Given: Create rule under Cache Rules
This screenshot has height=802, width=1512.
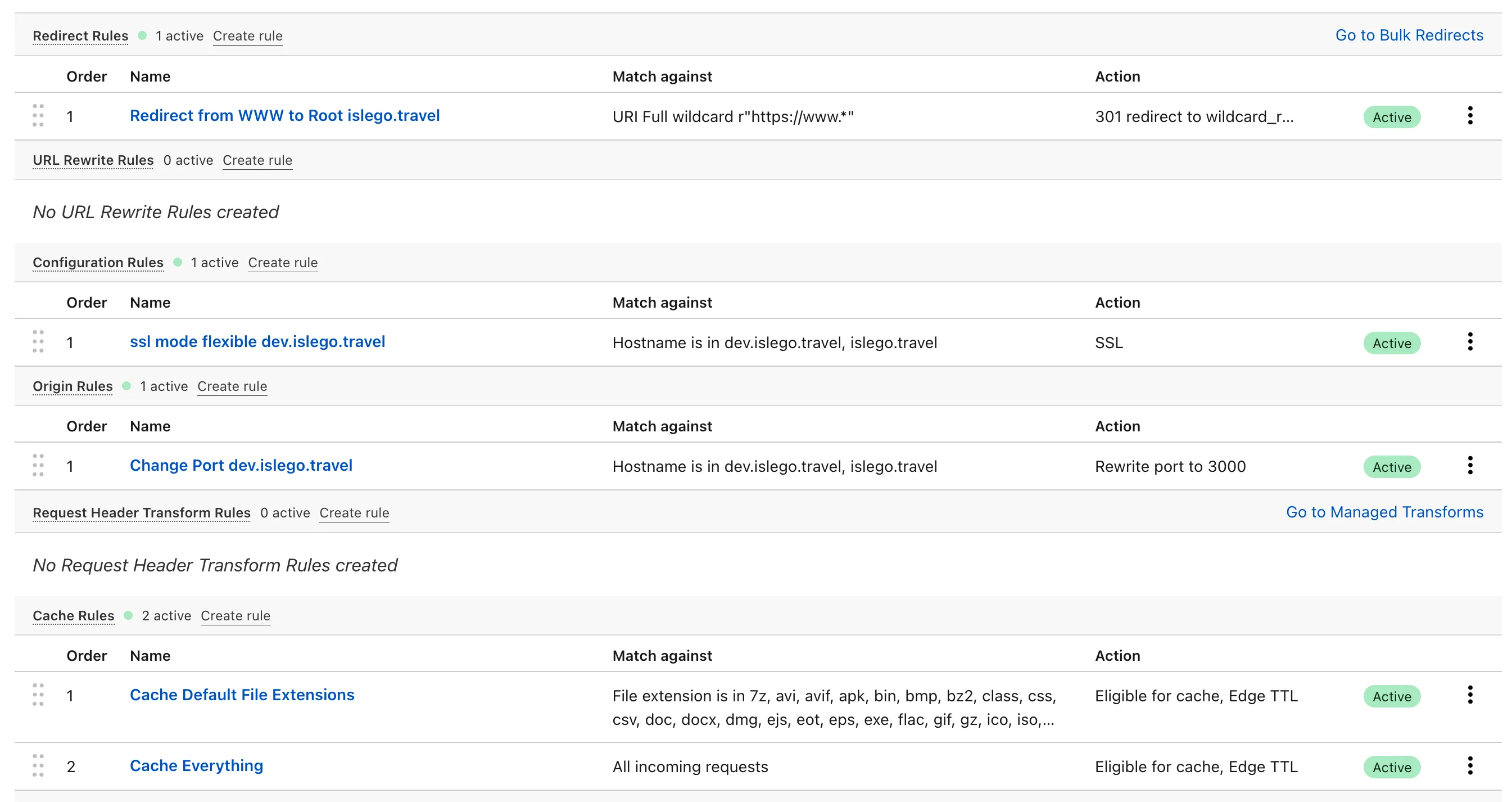Looking at the screenshot, I should pos(236,616).
